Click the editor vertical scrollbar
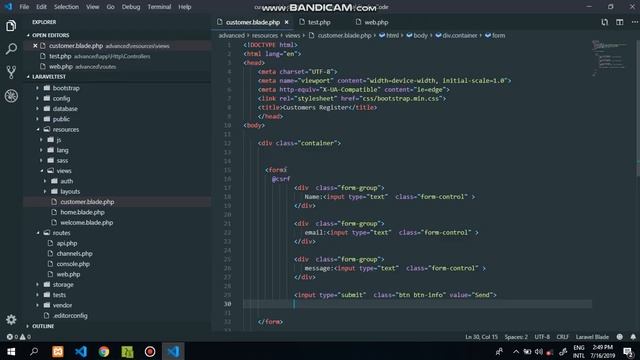 [638, 108]
